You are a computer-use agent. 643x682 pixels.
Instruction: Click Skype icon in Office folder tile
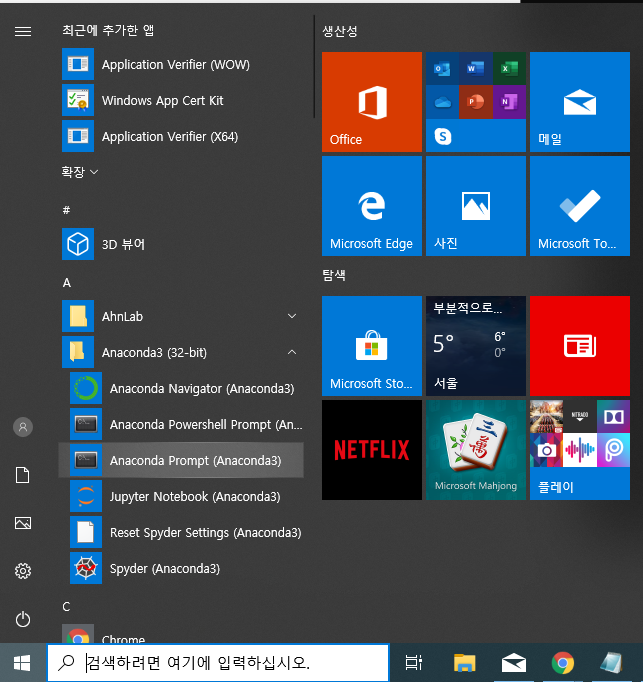pyautogui.click(x=442, y=136)
